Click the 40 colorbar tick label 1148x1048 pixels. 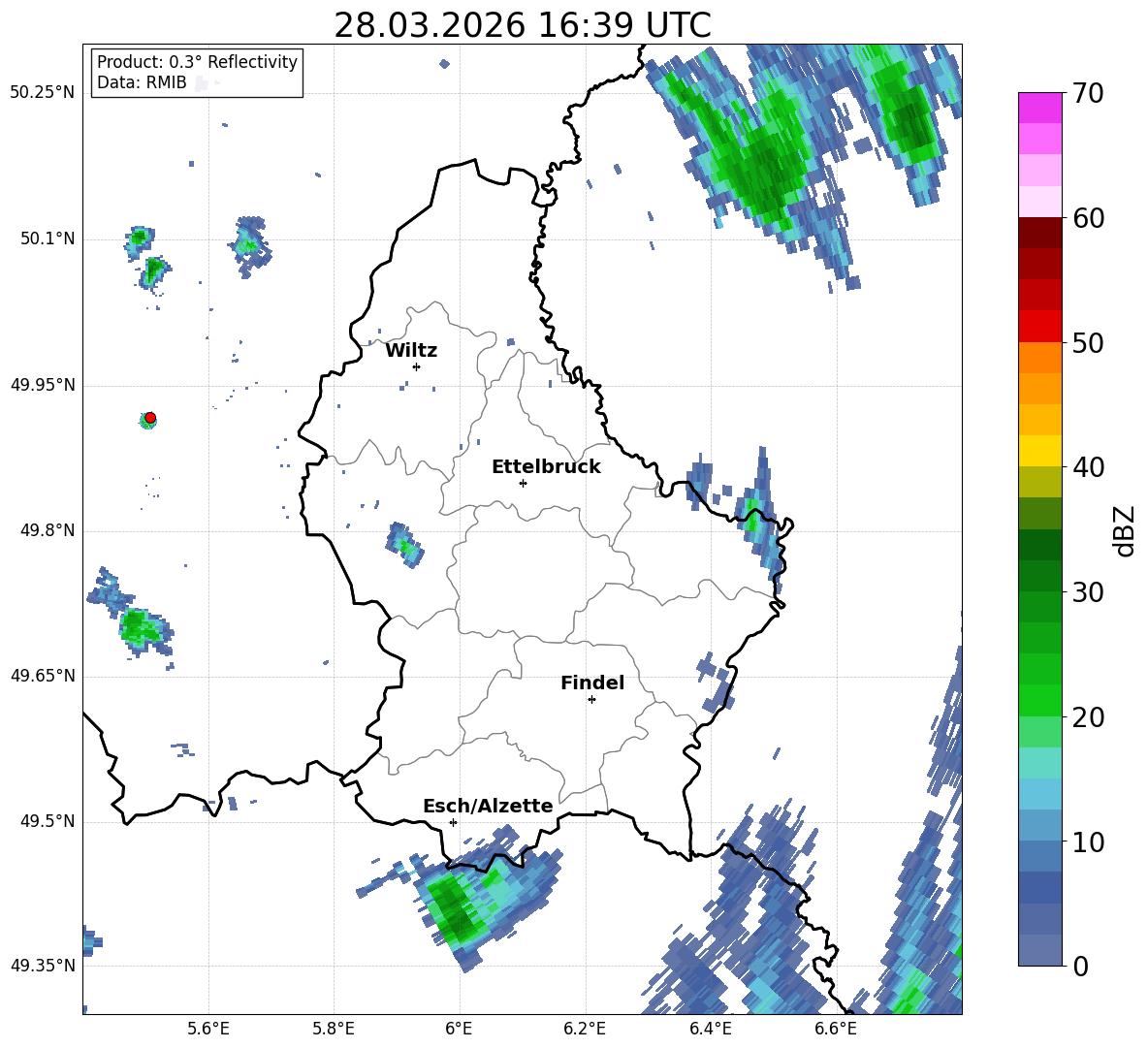click(1087, 467)
